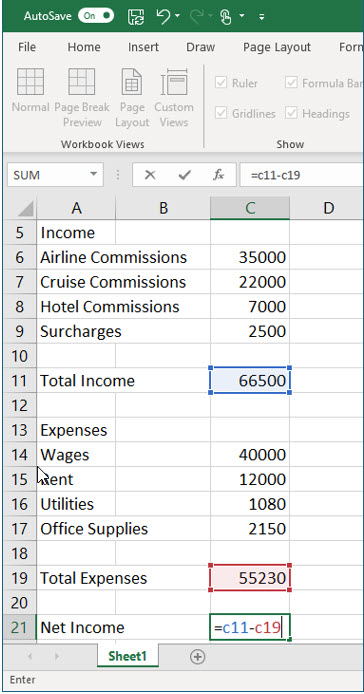Switch to the Insert ribbon tab
The image size is (364, 694).
click(x=143, y=47)
